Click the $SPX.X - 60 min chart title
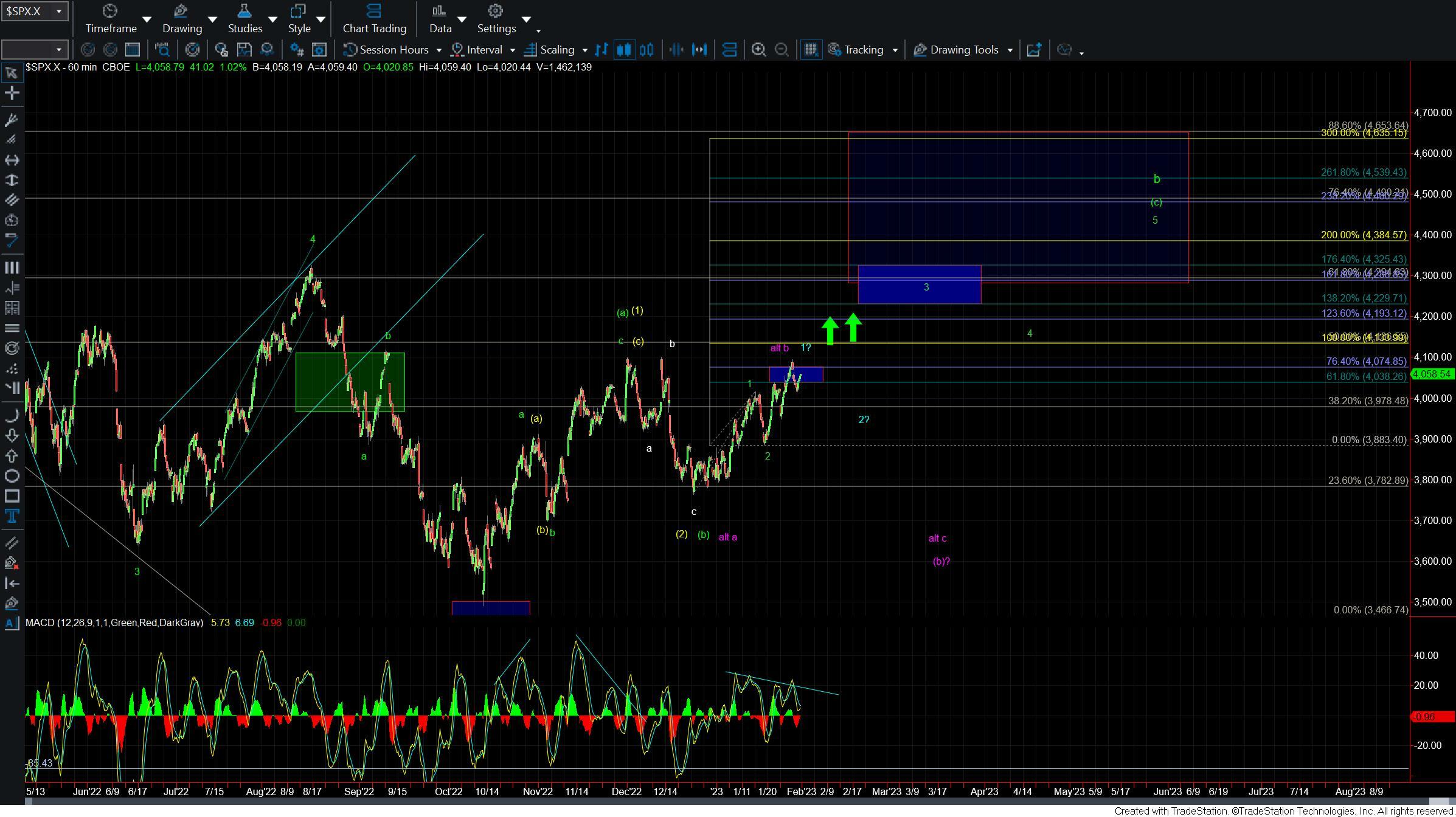This screenshot has height=817, width=1456. coord(61,67)
